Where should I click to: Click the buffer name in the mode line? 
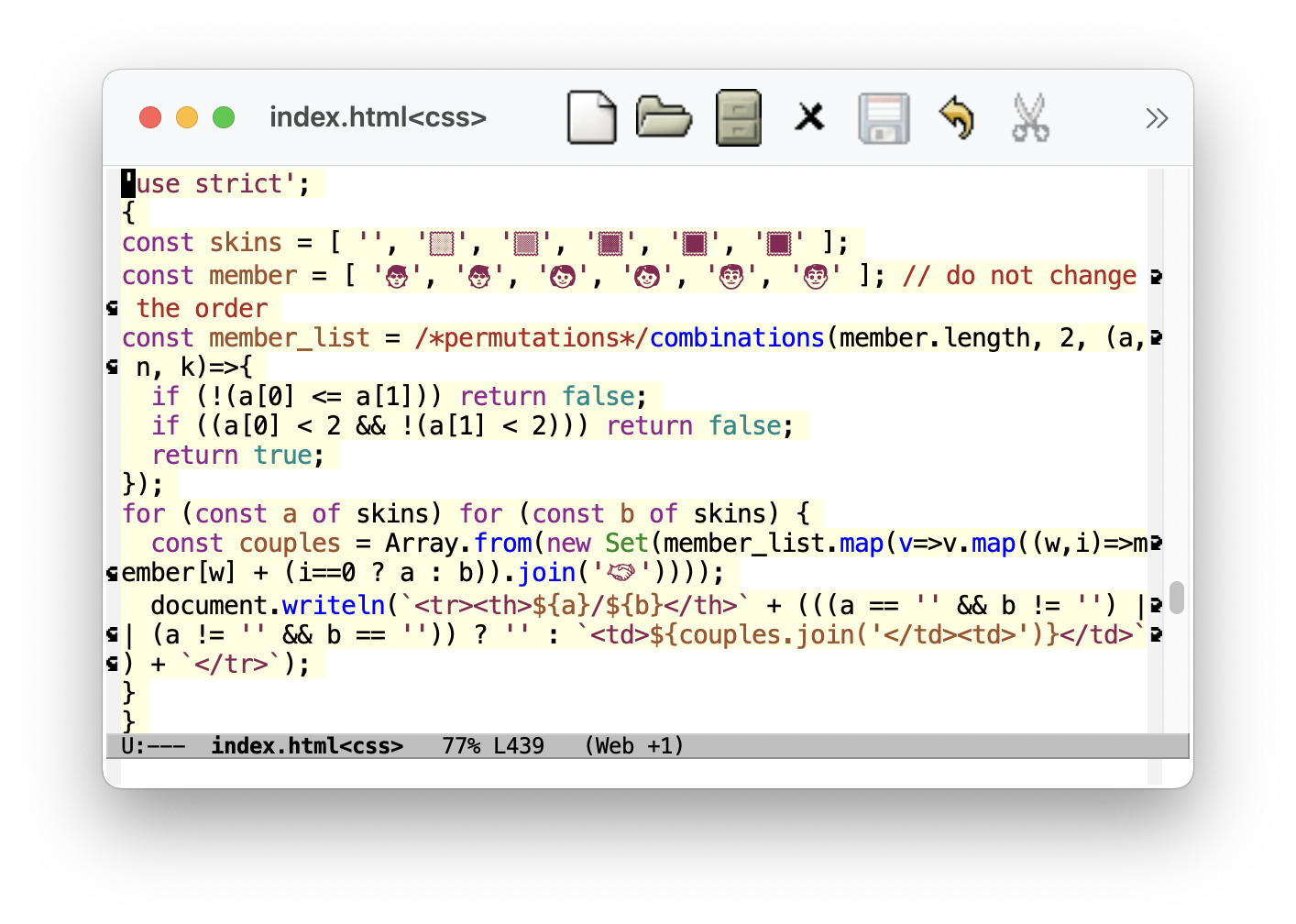(307, 746)
